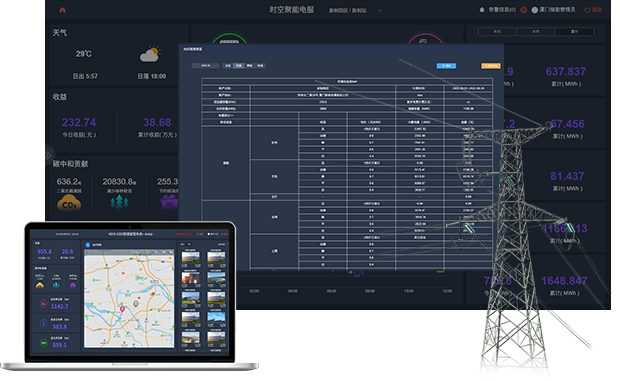Click the CO2 cloud icon

point(69,204)
